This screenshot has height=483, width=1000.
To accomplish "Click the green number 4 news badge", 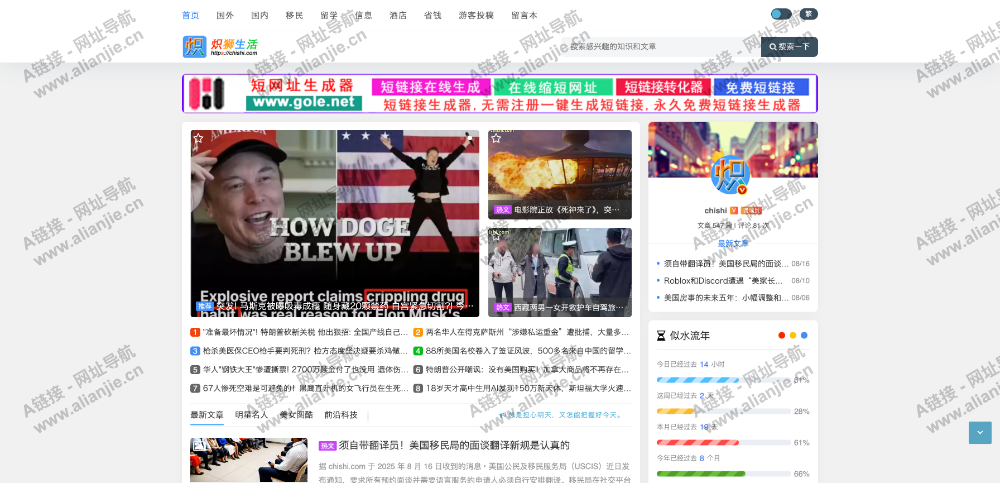I will [x=418, y=351].
